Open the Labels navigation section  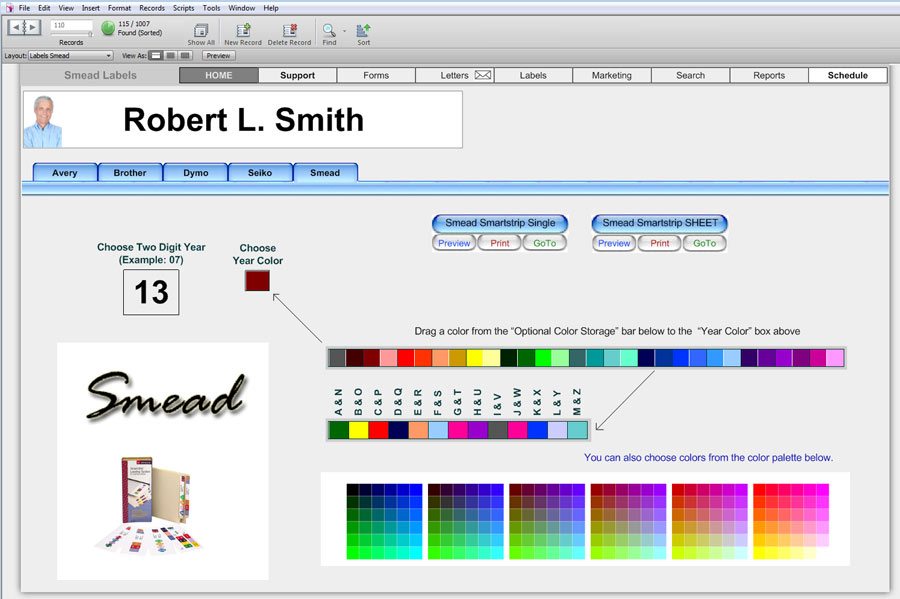point(533,75)
